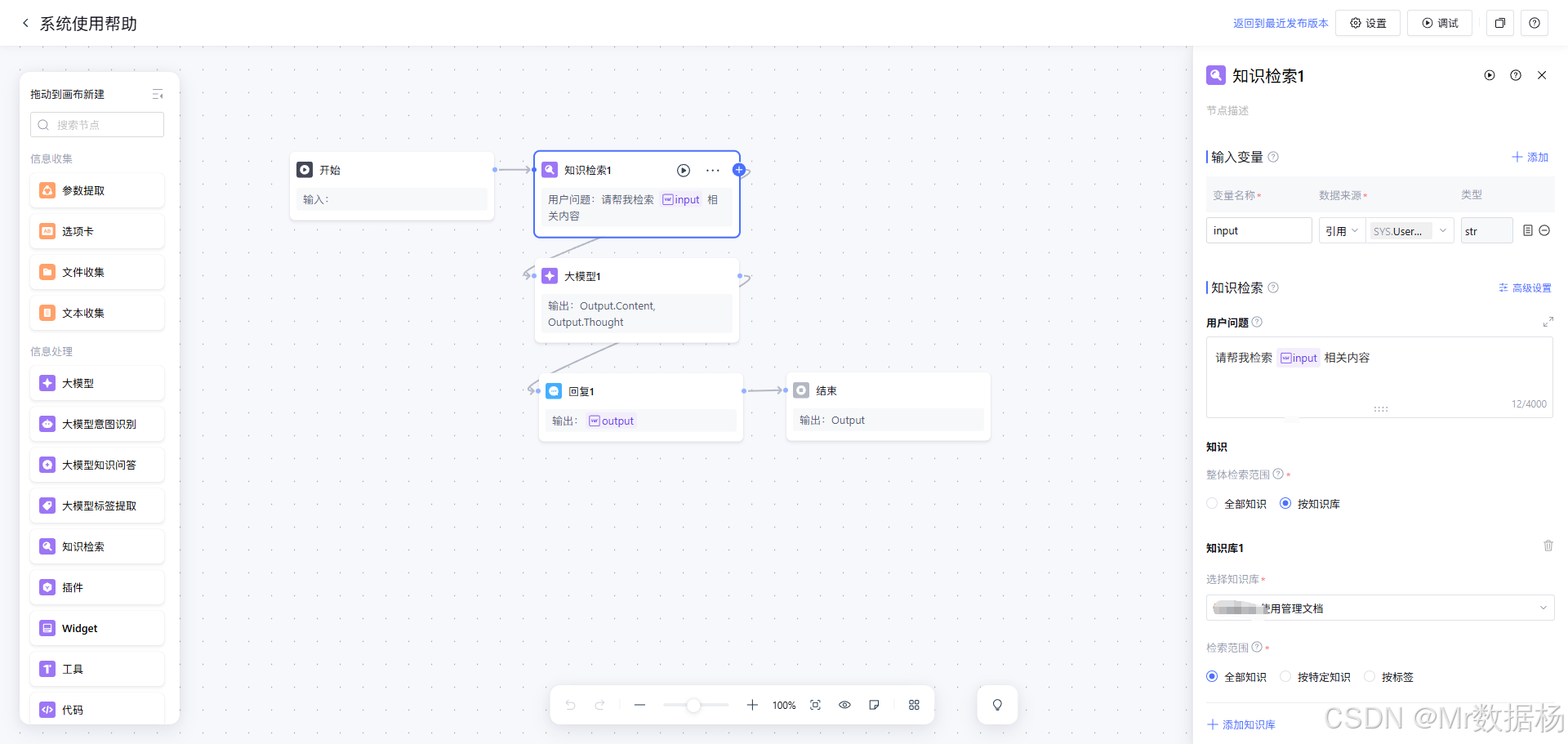Open the lightbulb tips button
Viewport: 1568px width, 744px height.
coord(997,705)
